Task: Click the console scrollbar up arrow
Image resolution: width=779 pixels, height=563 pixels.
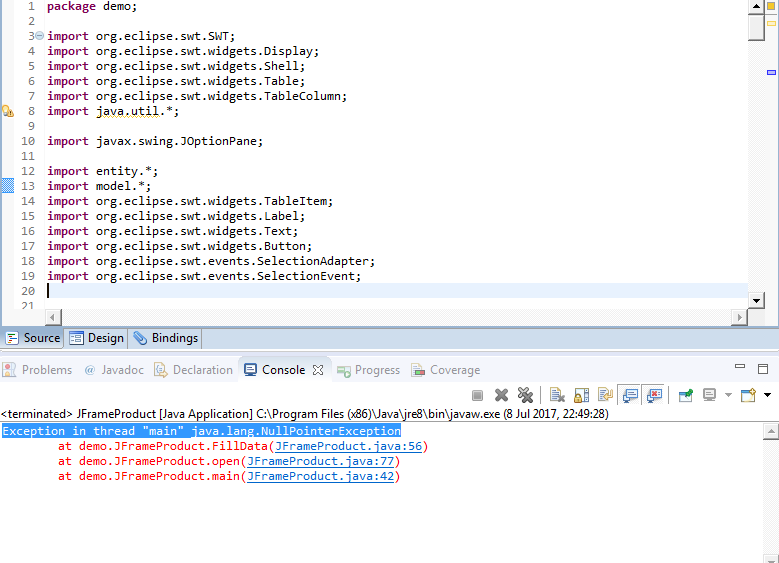Action: (x=771, y=431)
